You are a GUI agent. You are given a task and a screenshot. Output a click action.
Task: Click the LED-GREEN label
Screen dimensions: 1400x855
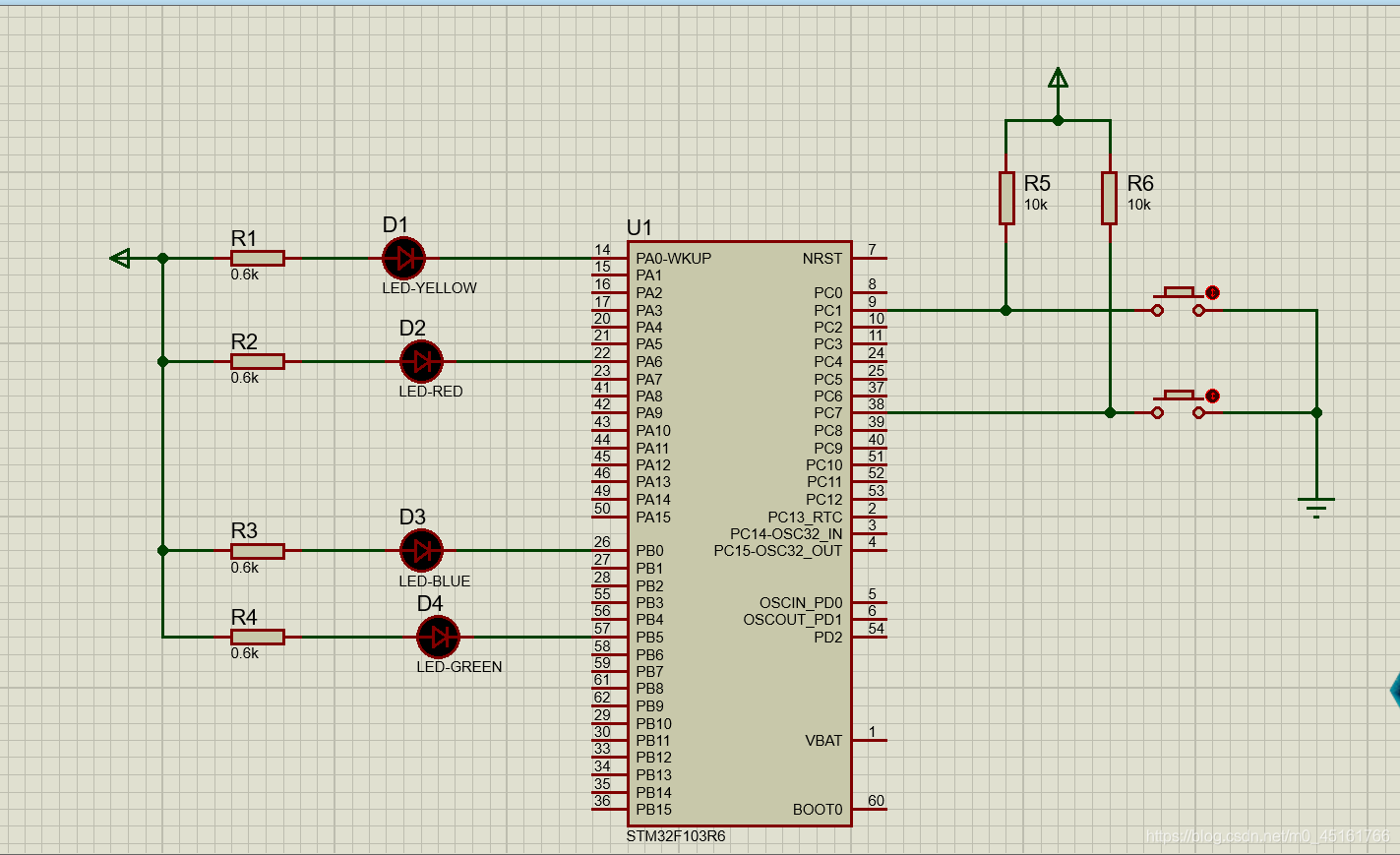(x=458, y=667)
